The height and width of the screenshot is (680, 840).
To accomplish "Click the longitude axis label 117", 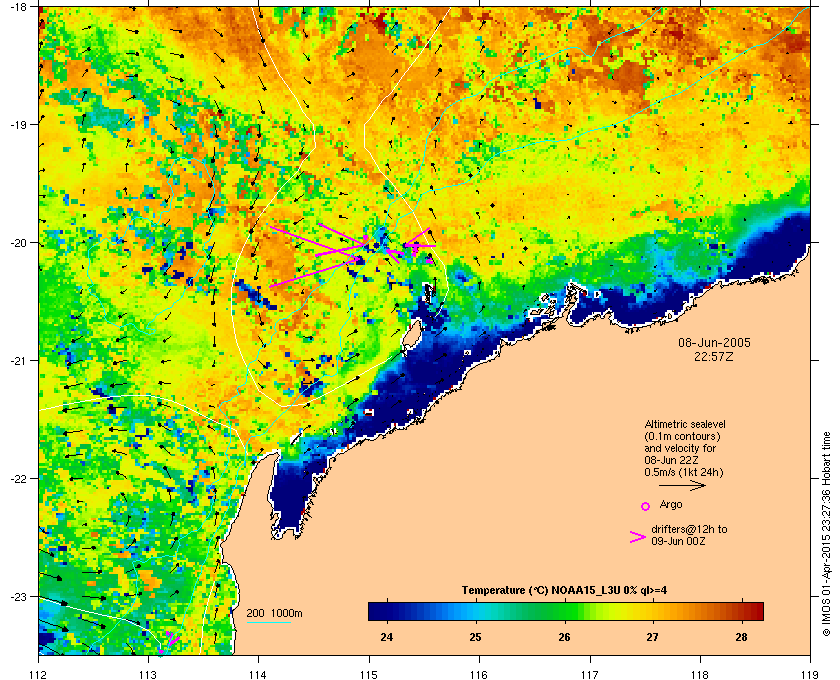I will 590,675.
